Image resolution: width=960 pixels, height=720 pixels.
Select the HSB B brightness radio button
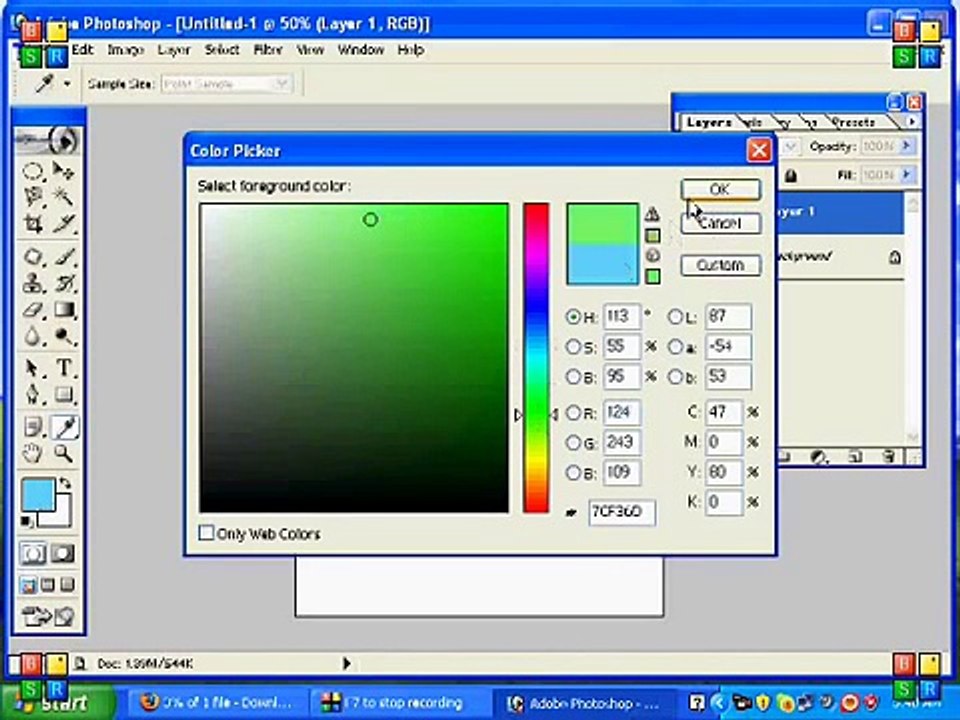(x=573, y=377)
